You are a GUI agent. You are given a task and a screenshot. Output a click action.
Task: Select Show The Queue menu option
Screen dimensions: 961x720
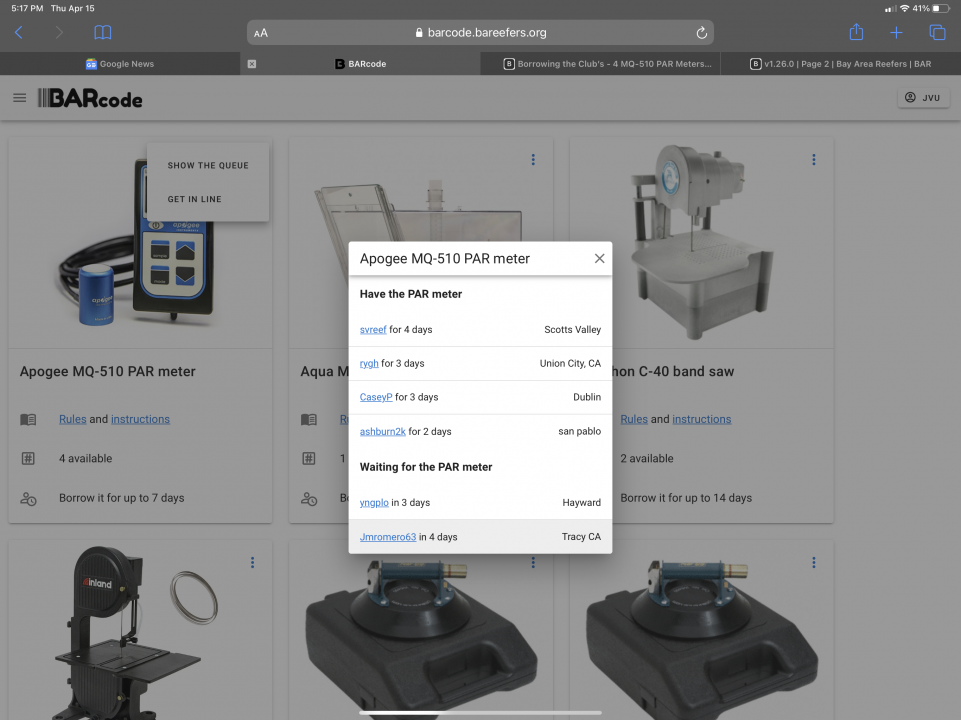tap(208, 165)
